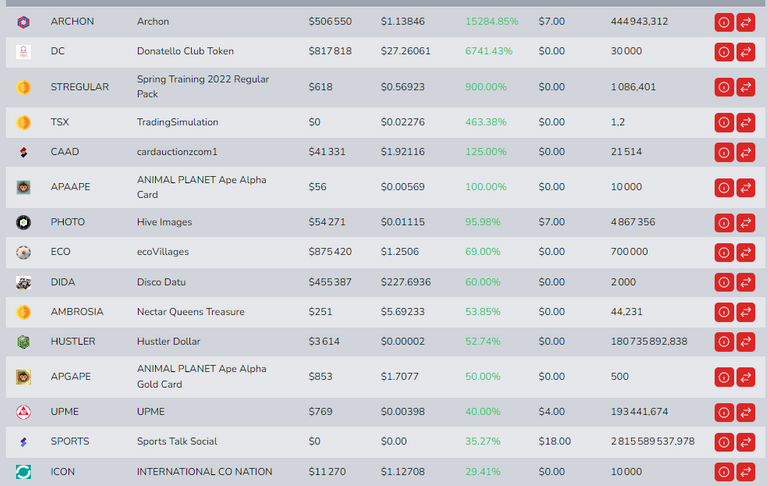The image size is (768, 486).
Task: Select Spring Training 2022 Regular Pack name
Action: (x=203, y=86)
